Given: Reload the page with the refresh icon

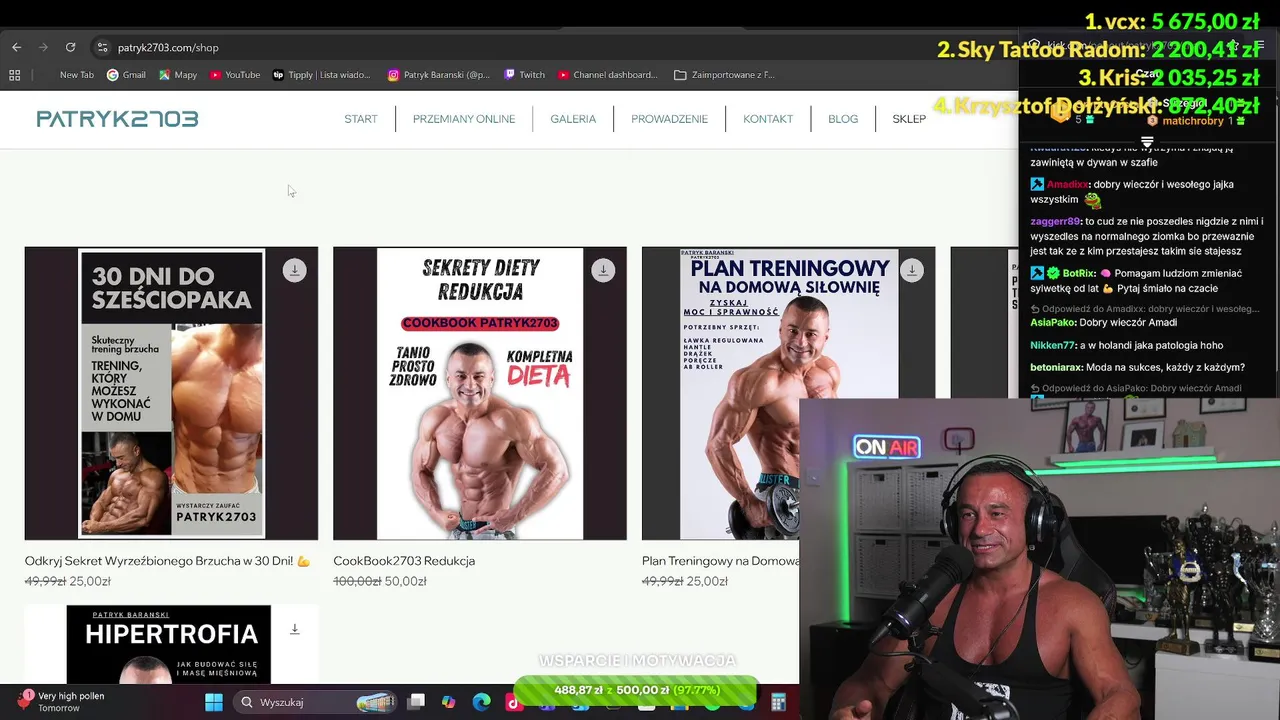Looking at the screenshot, I should (70, 47).
